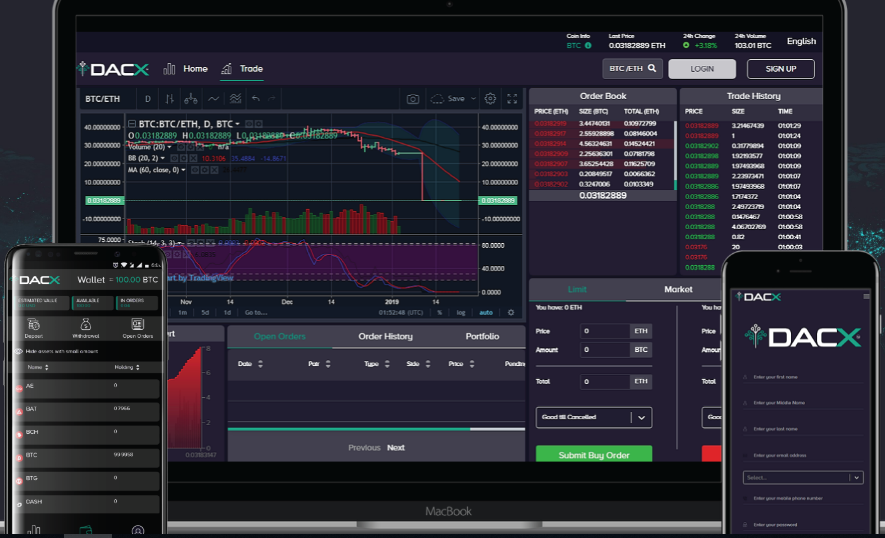Open the Good till Cancelled dropdown
The width and height of the screenshot is (885, 538).
(x=594, y=418)
